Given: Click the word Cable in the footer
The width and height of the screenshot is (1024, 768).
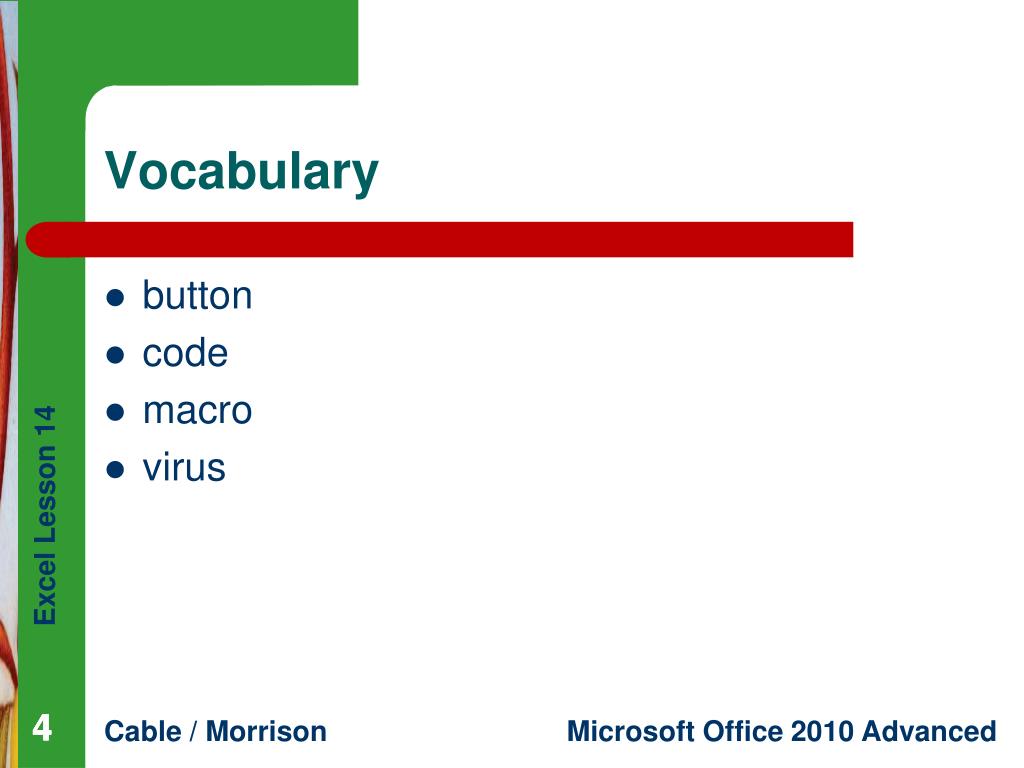Looking at the screenshot, I should pos(142,731).
